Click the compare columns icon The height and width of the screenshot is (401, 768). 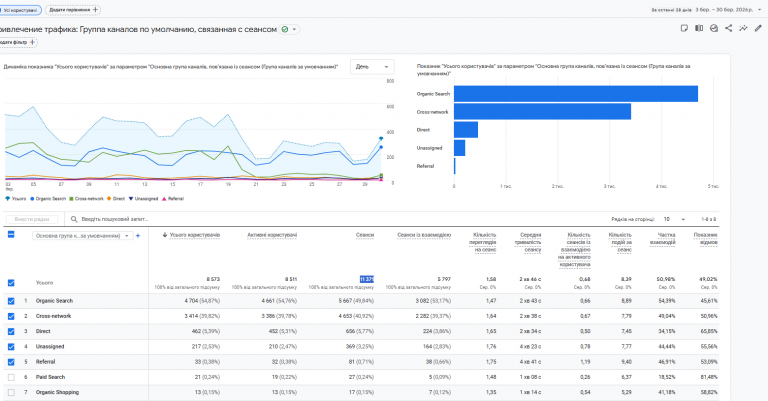coord(699,28)
